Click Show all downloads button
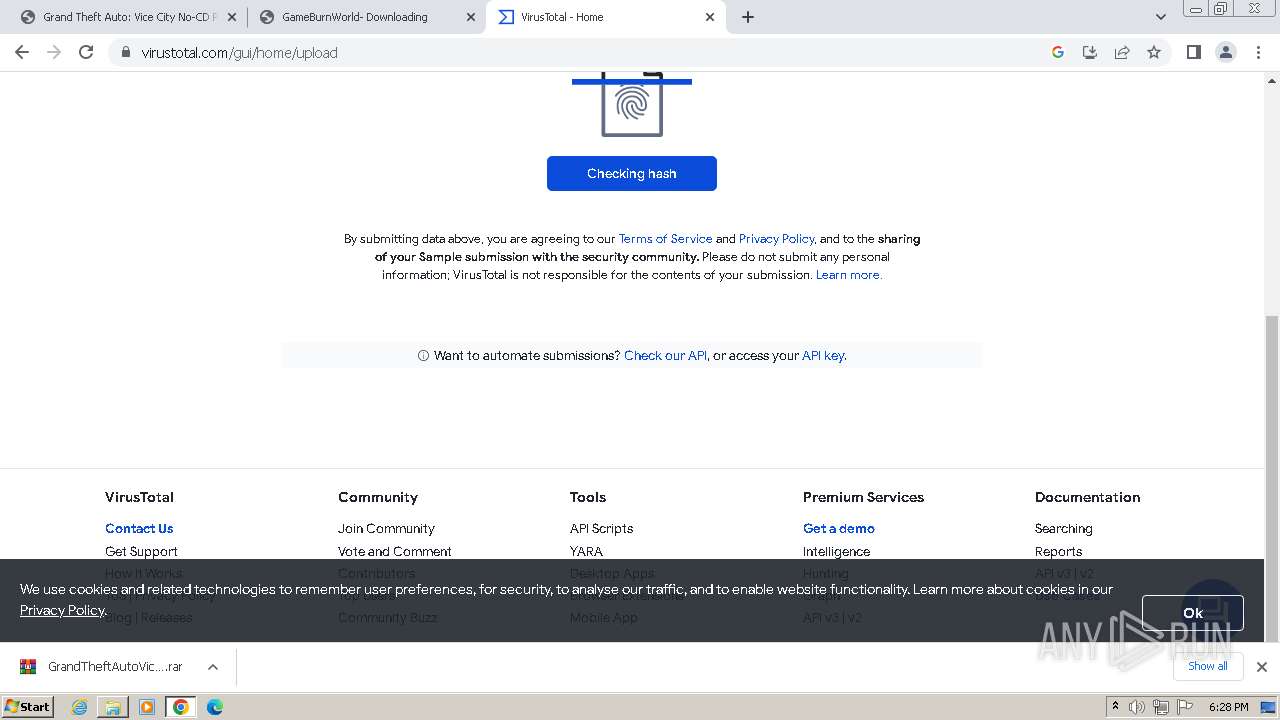Screen dimensions: 1280x720 click(x=1208, y=666)
